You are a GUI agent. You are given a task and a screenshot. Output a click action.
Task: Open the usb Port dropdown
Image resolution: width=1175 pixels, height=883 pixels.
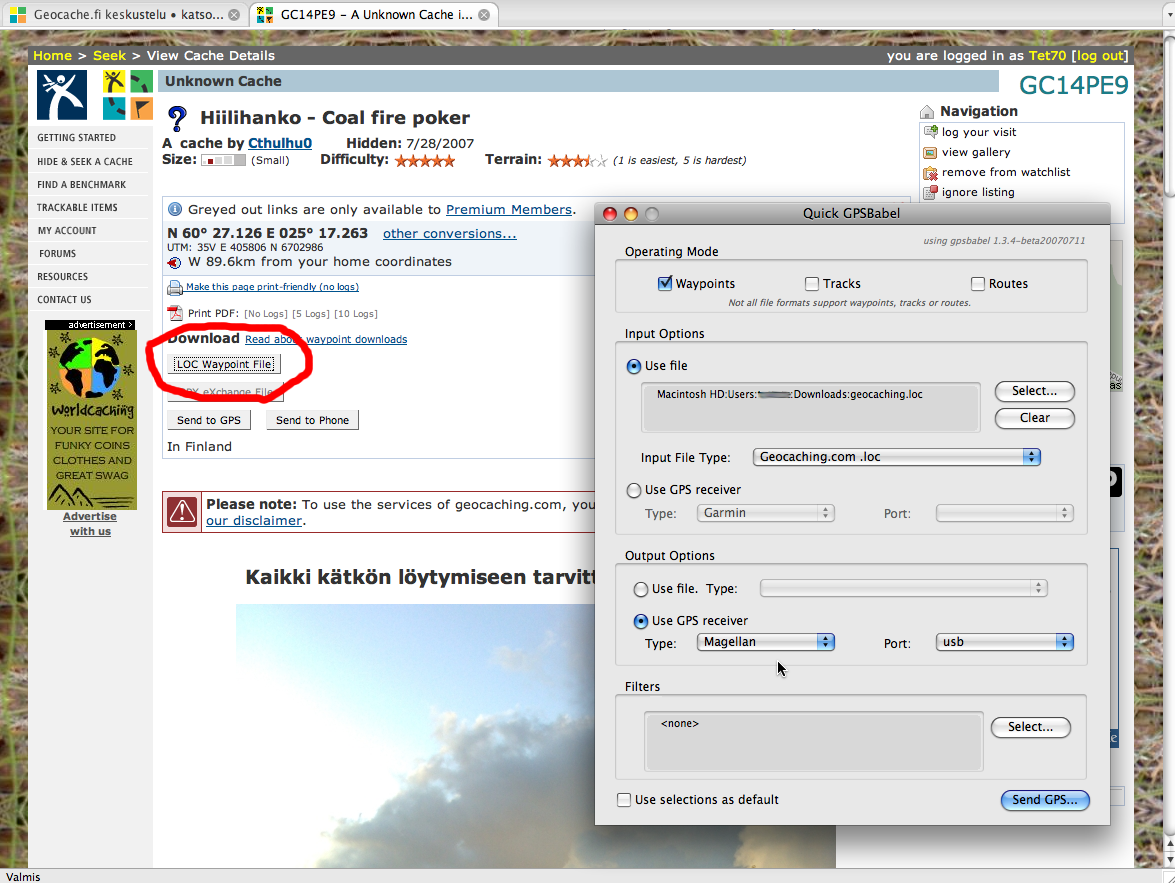click(1005, 642)
